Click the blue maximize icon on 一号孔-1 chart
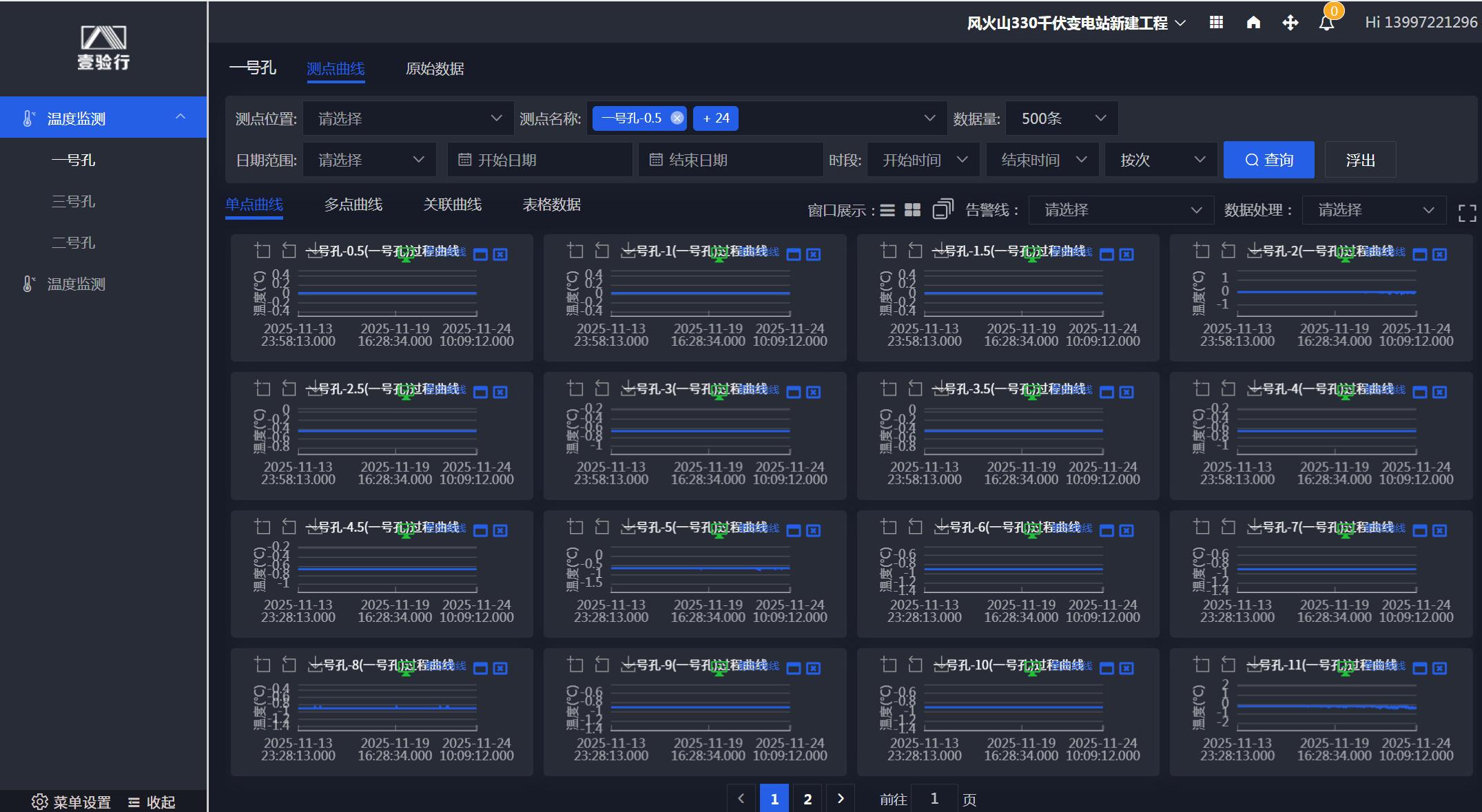Image resolution: width=1482 pixels, height=812 pixels. 794,255
